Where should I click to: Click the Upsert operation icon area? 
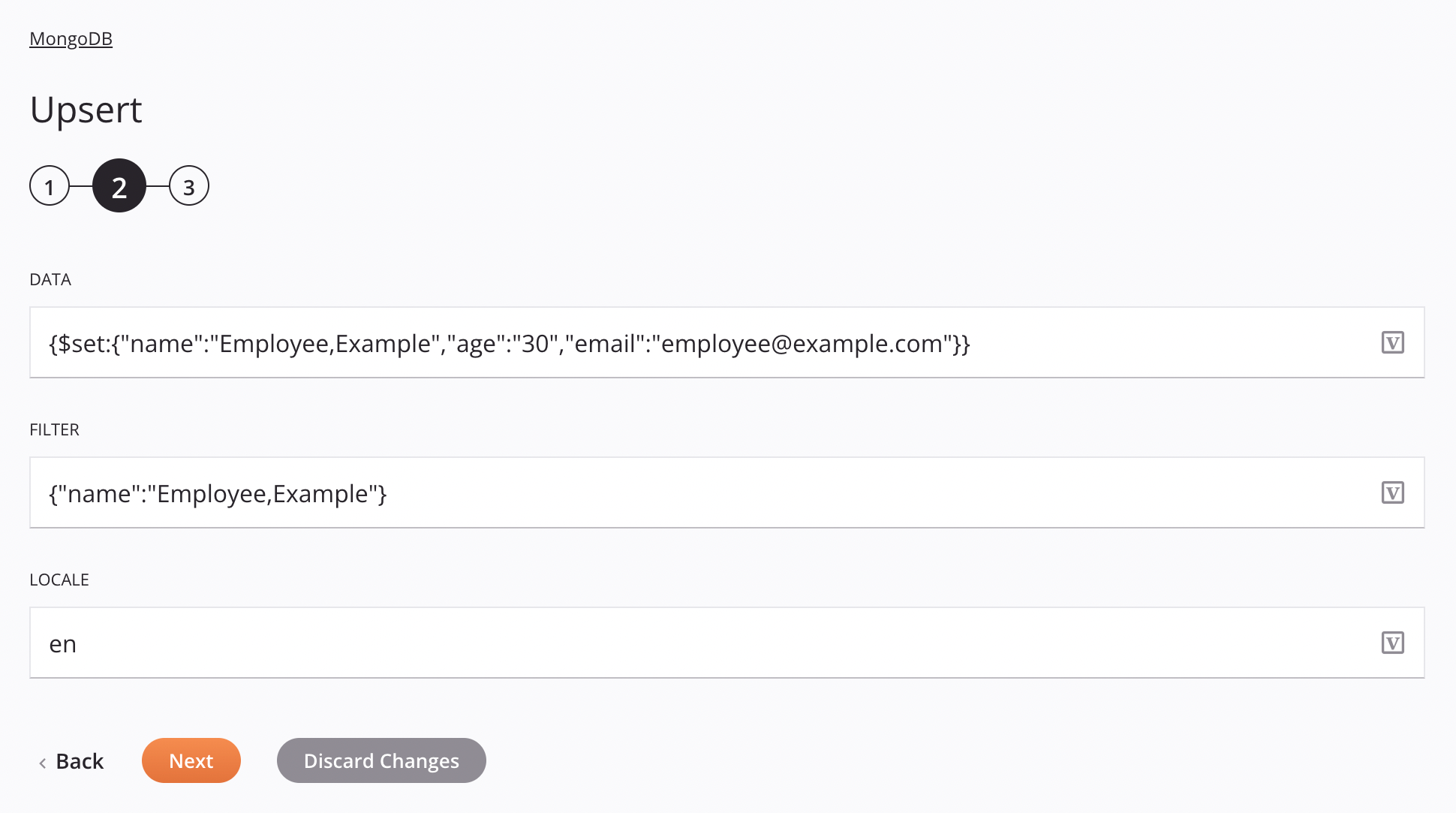click(85, 109)
